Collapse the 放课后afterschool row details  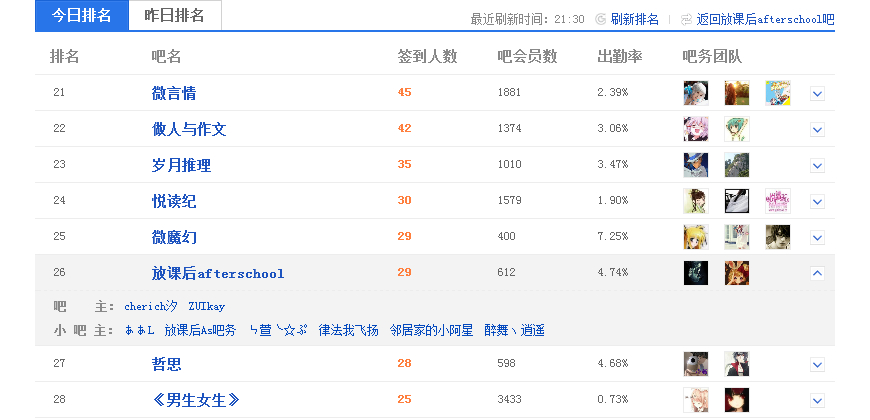pos(817,273)
